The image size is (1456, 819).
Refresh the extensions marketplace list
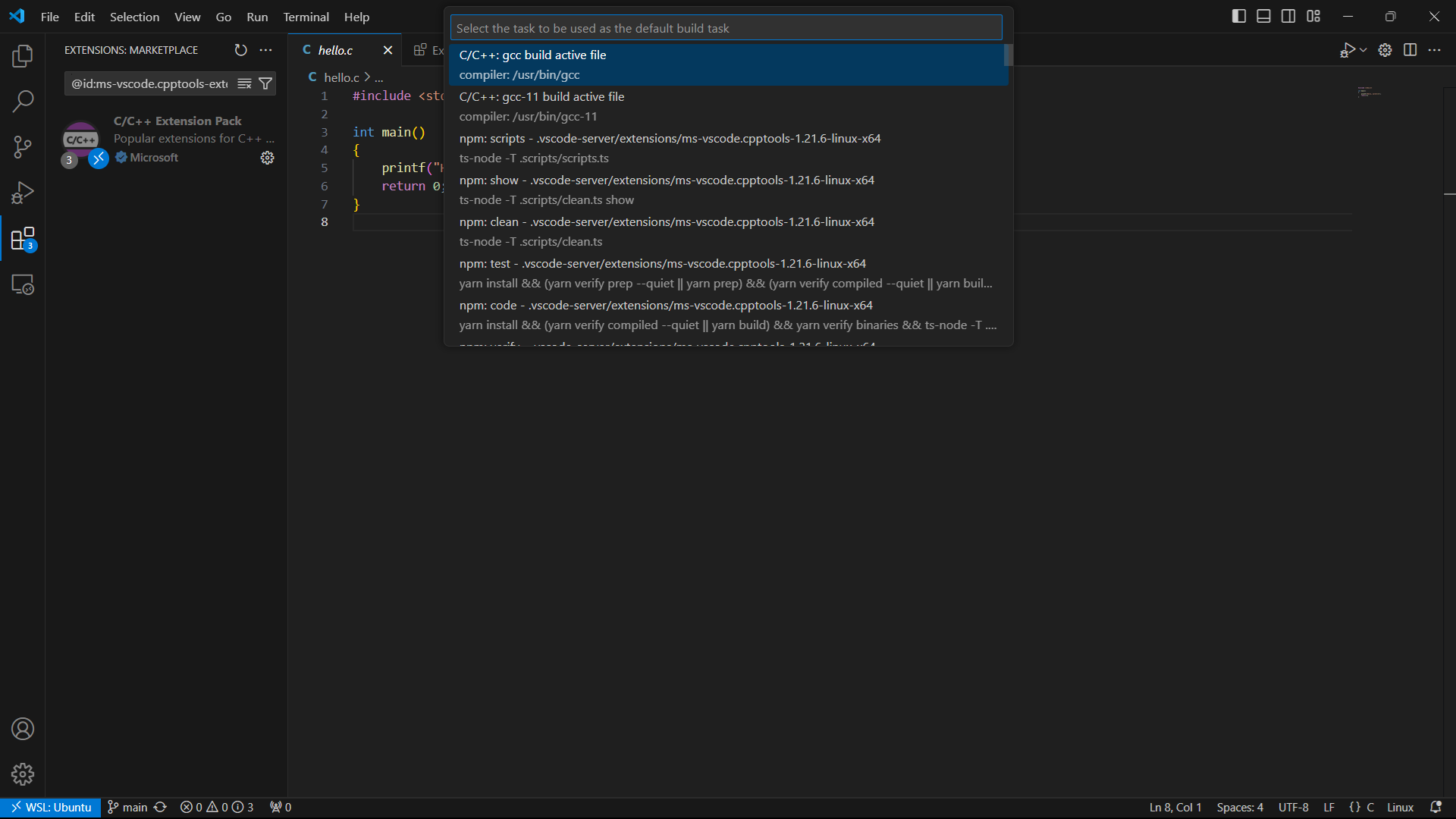pos(240,50)
